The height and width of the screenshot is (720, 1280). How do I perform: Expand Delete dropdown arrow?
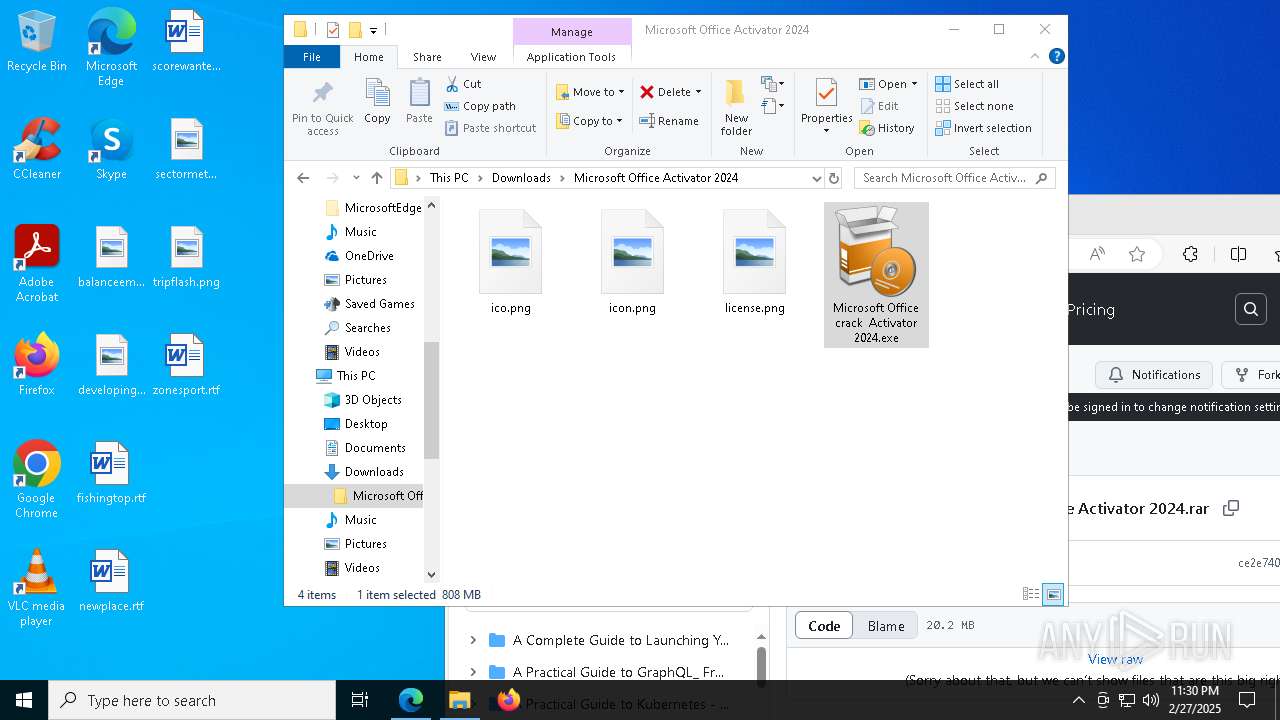698,92
